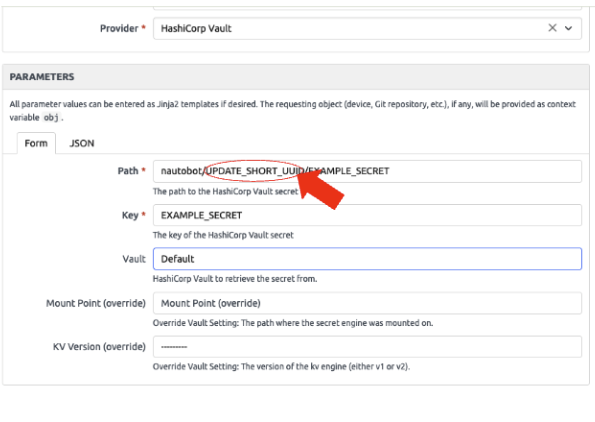
Task: Clear the HashiCorp Vault provider selection
Action: click(x=552, y=28)
